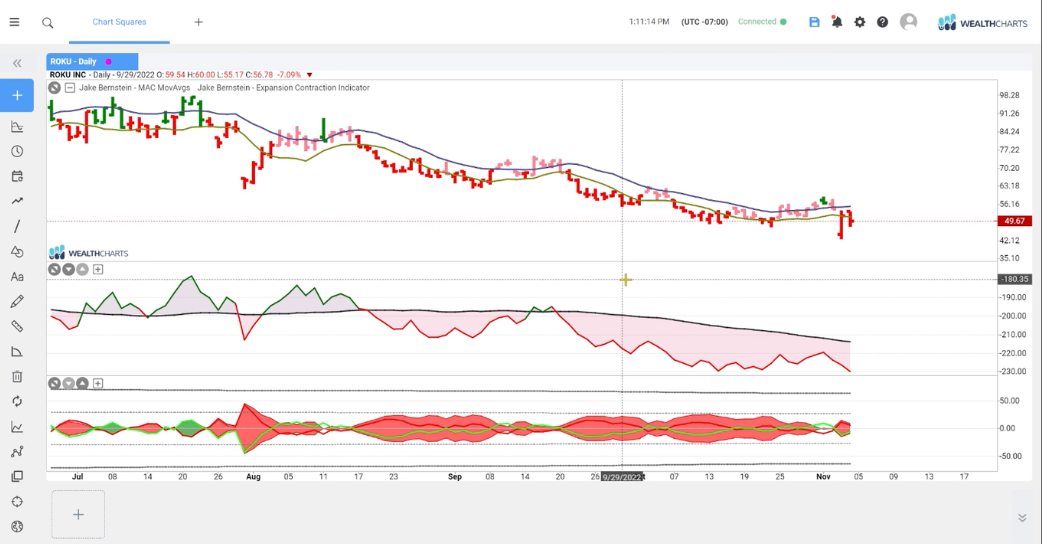Move middle indicator pane down
The width and height of the screenshot is (1042, 544).
tap(68, 270)
